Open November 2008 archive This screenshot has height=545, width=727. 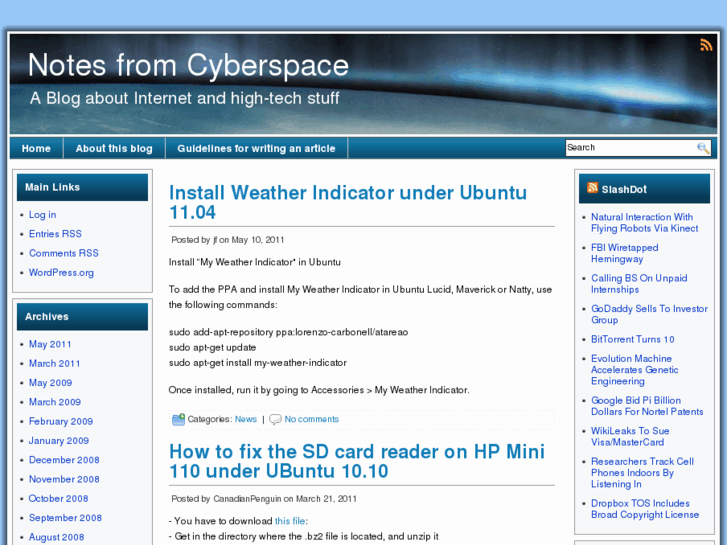pos(64,479)
